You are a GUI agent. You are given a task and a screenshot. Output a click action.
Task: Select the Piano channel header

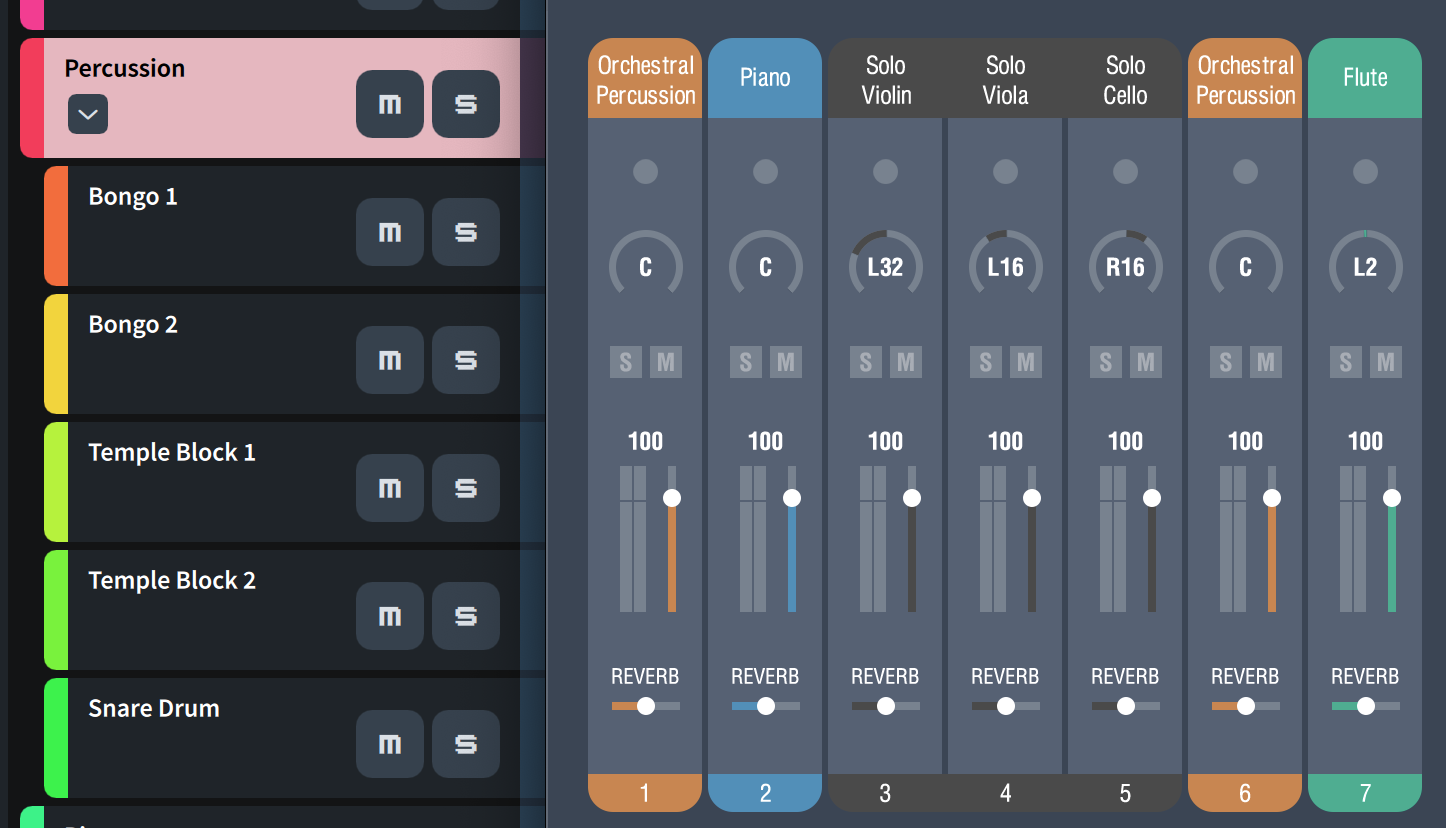765,78
